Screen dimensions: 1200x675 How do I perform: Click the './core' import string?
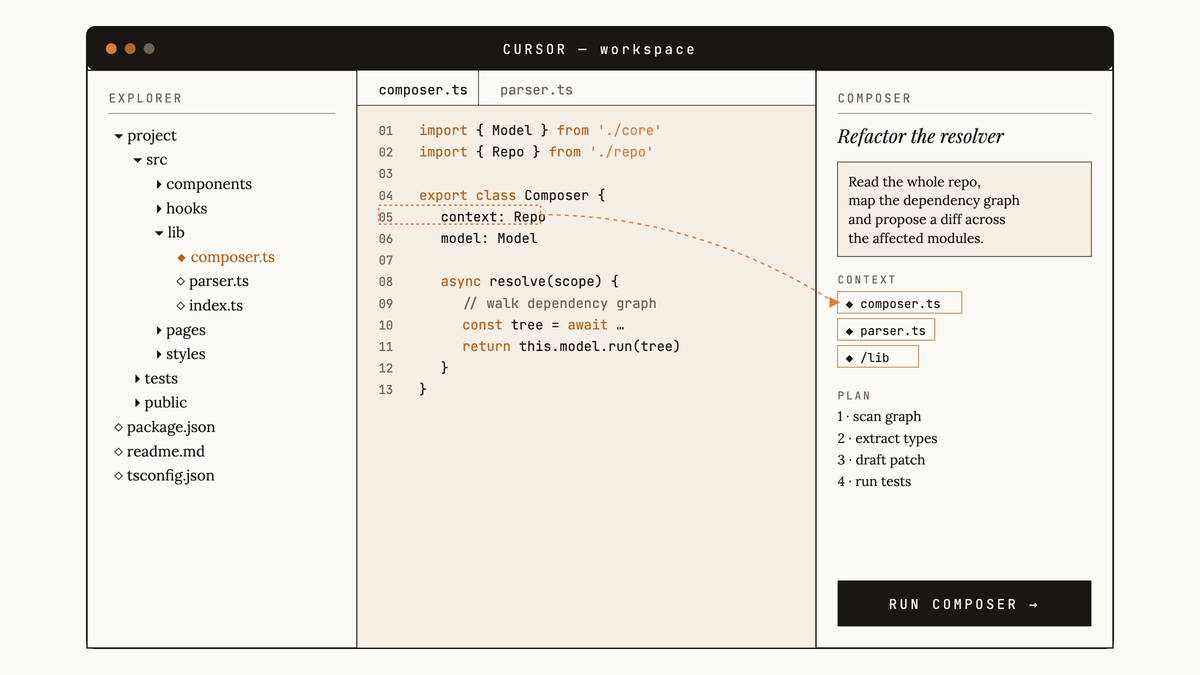pos(629,131)
